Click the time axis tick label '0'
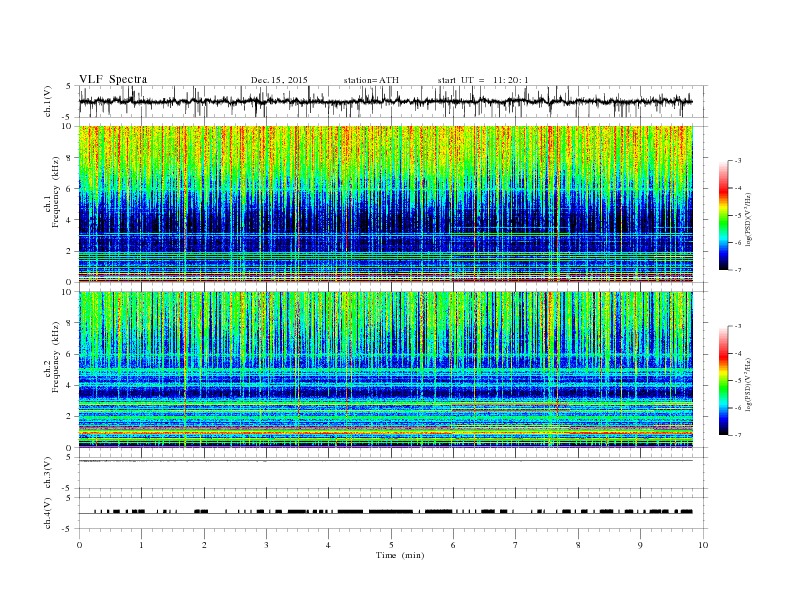 pos(79,545)
